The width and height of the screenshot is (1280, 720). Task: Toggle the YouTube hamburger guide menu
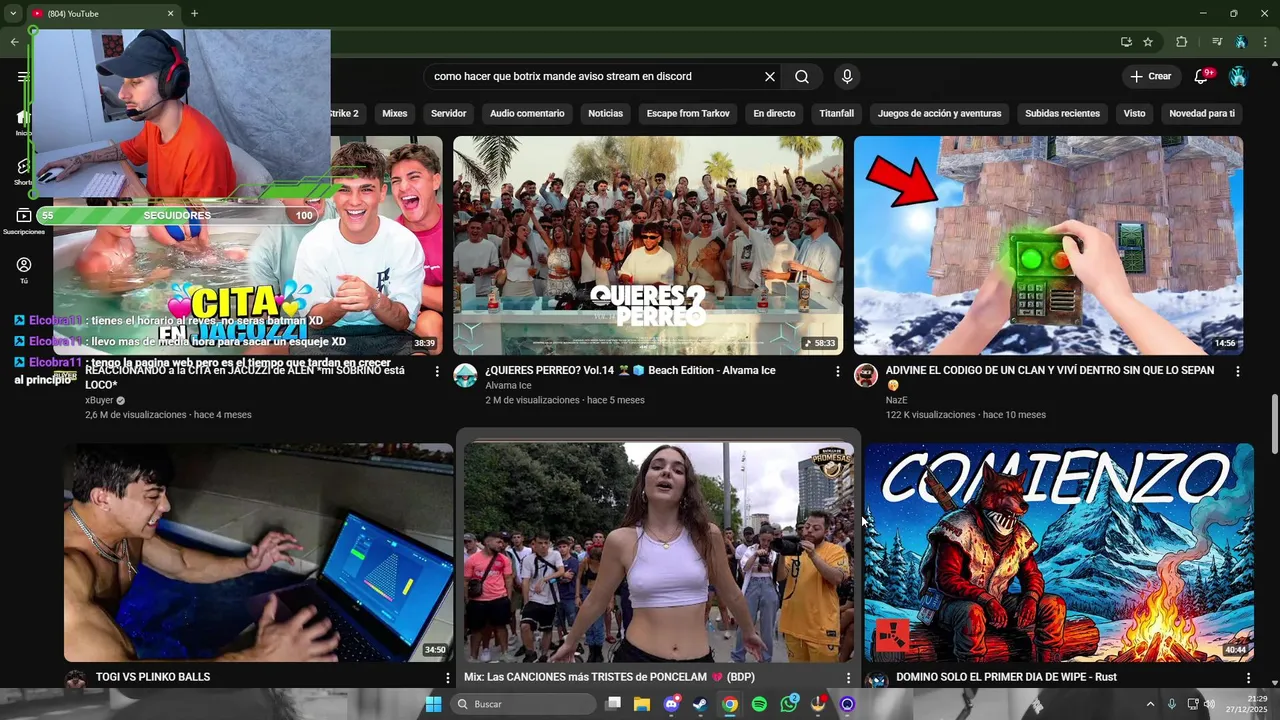[23, 76]
